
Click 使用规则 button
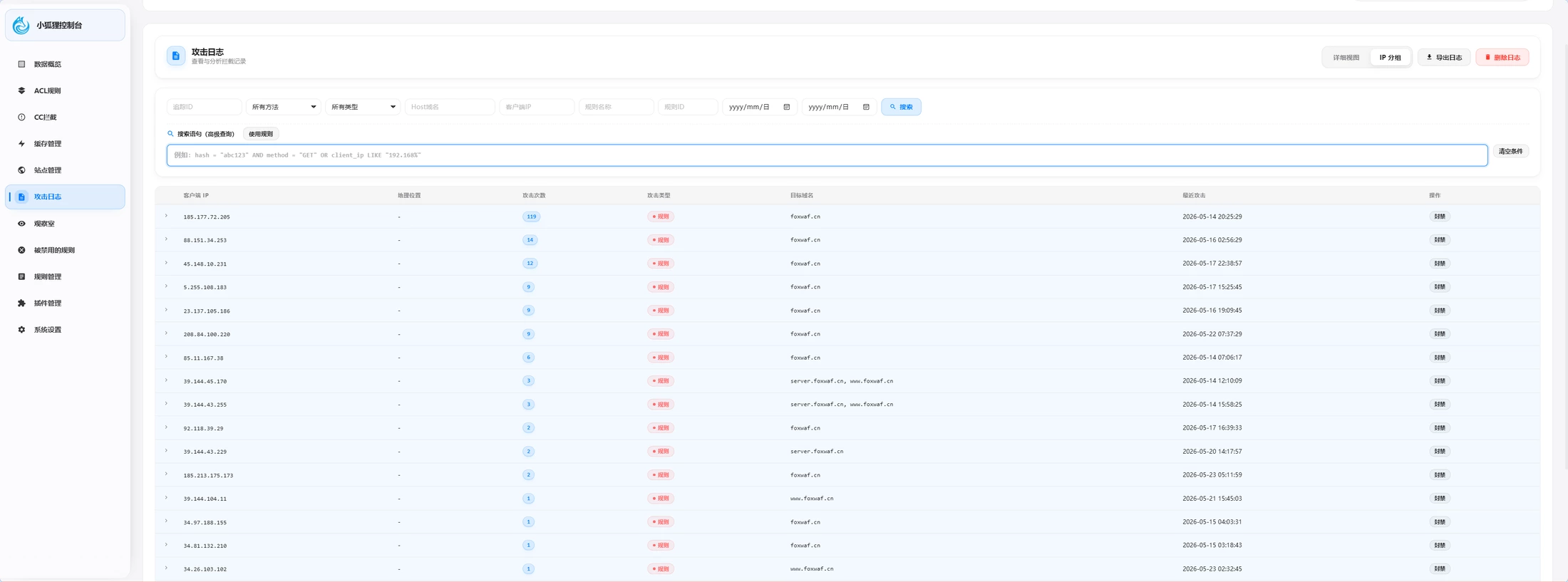click(261, 134)
